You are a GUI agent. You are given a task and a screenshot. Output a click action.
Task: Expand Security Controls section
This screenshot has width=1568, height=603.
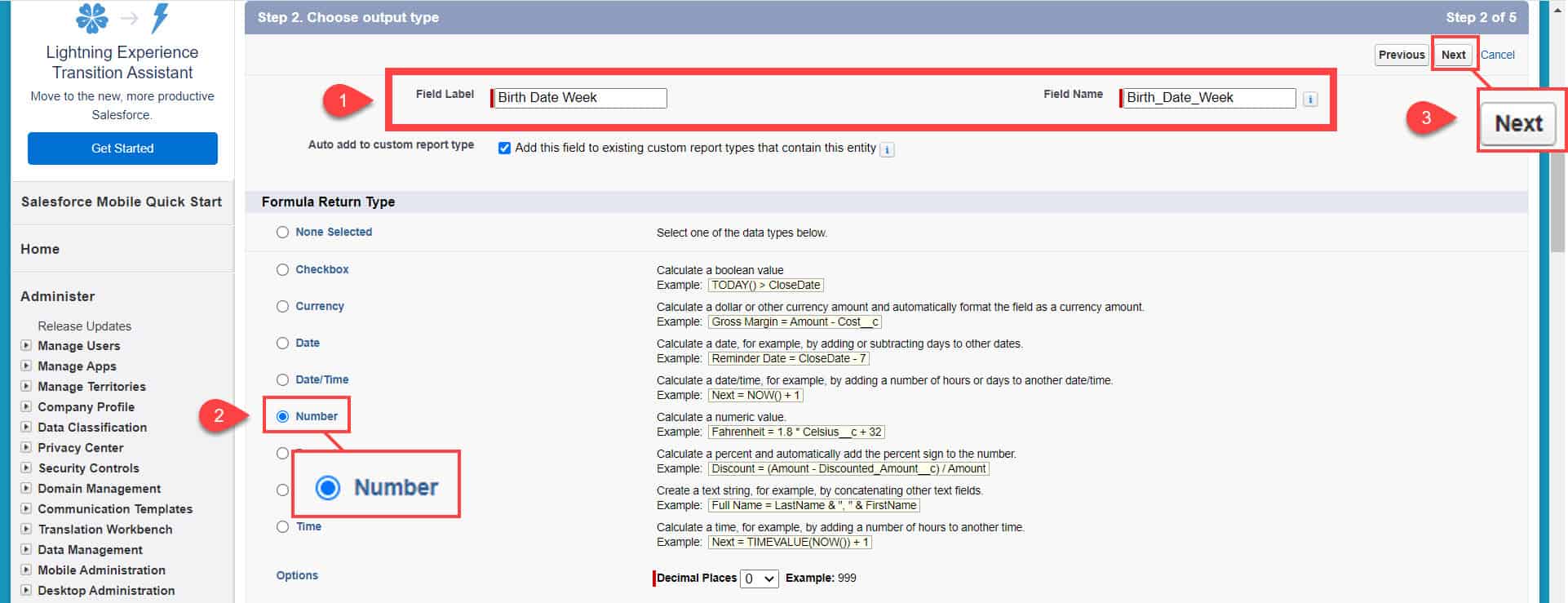coord(26,468)
